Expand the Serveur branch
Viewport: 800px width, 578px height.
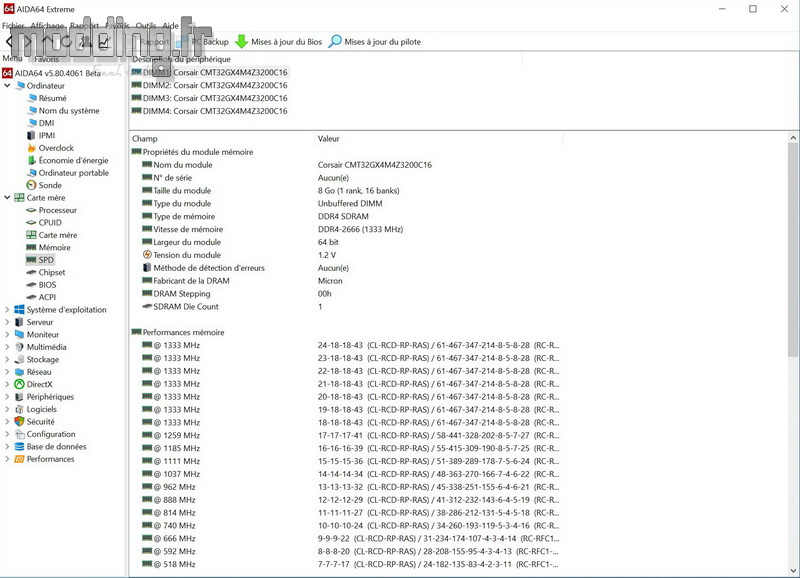point(7,322)
